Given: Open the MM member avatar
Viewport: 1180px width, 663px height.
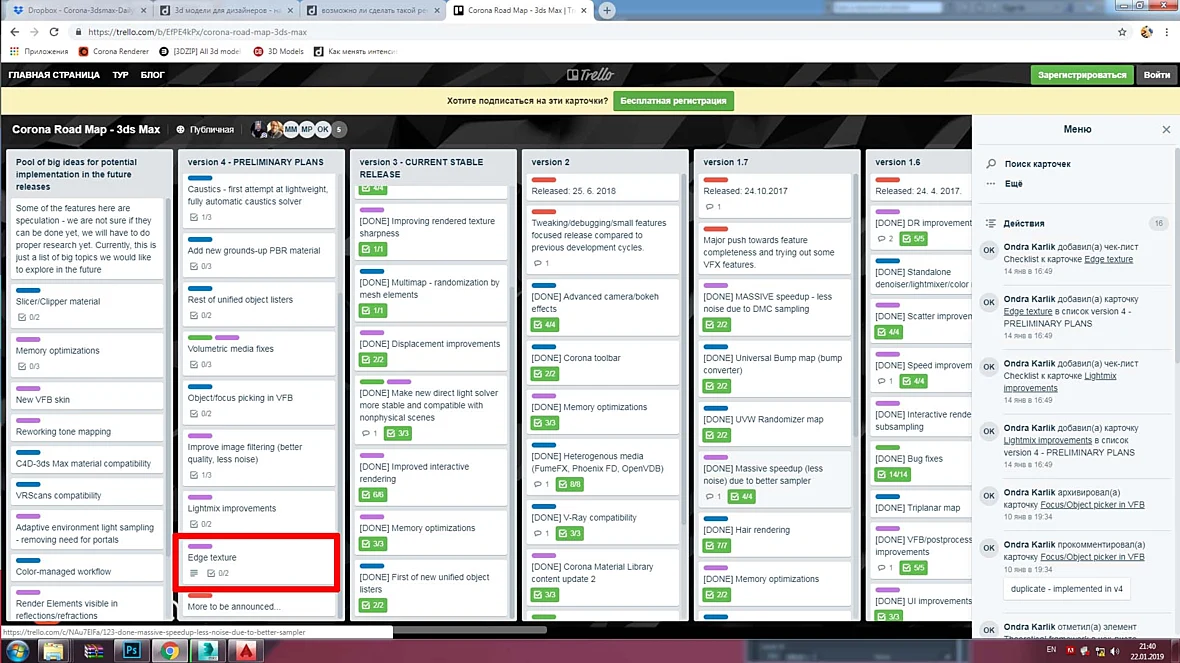Looking at the screenshot, I should (290, 129).
